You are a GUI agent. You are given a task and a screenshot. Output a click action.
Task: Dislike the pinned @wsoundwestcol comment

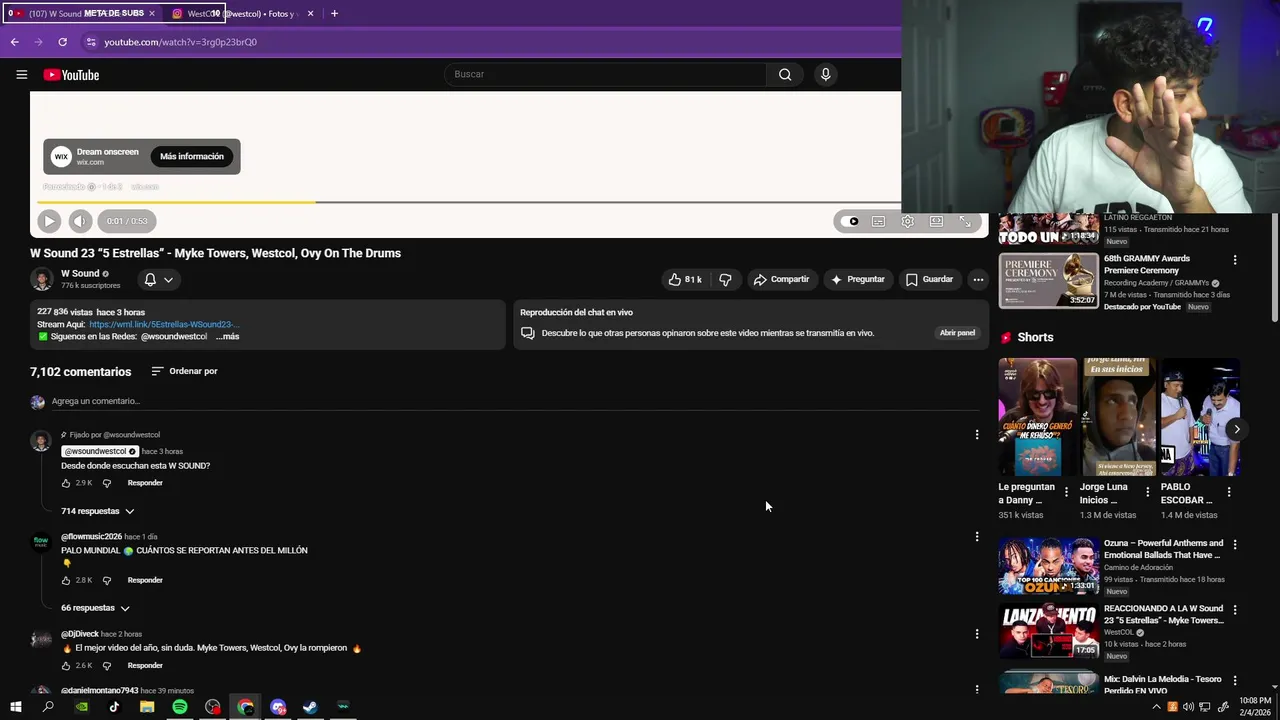(107, 483)
